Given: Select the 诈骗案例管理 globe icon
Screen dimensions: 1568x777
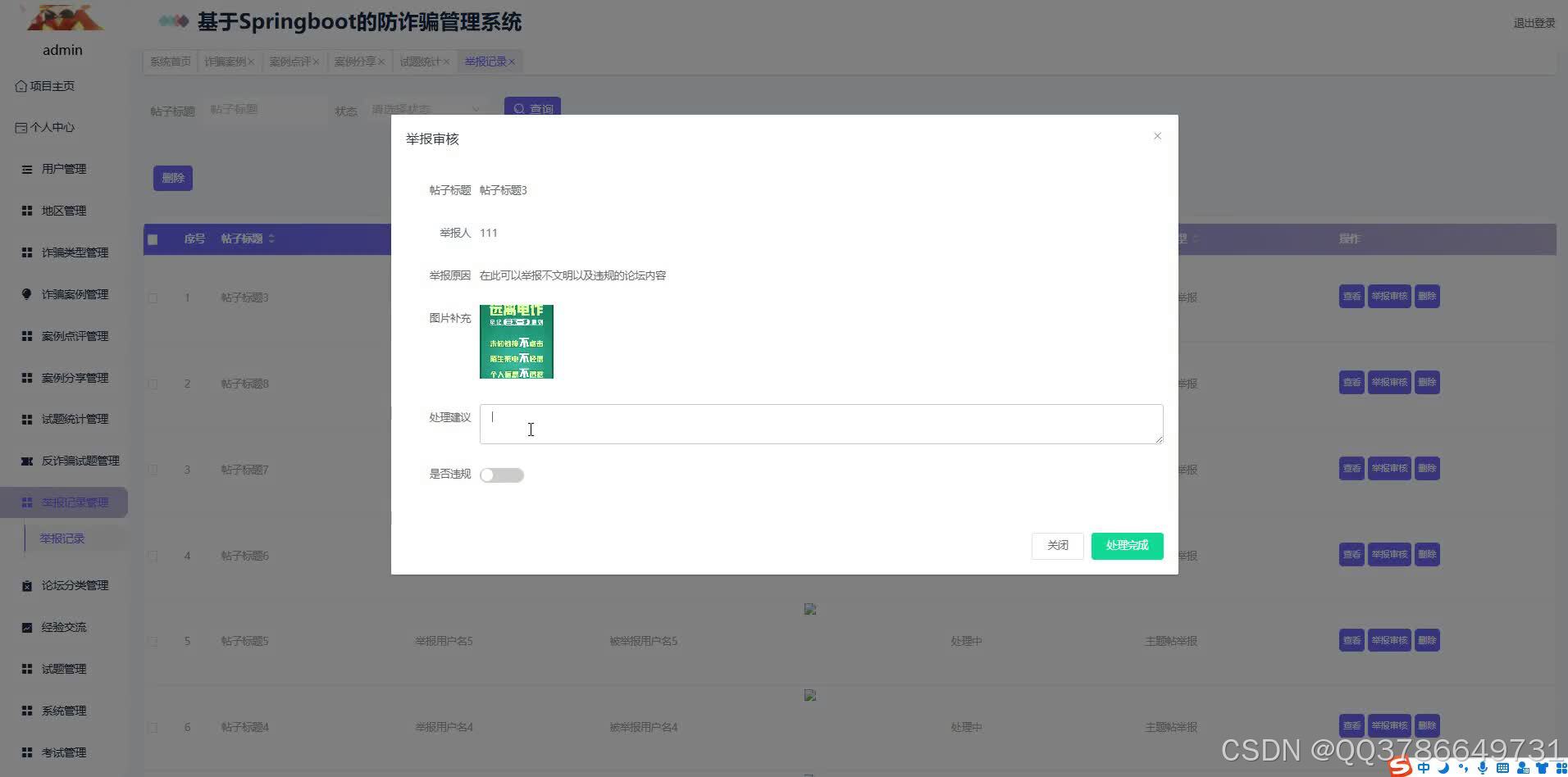Looking at the screenshot, I should pos(26,293).
